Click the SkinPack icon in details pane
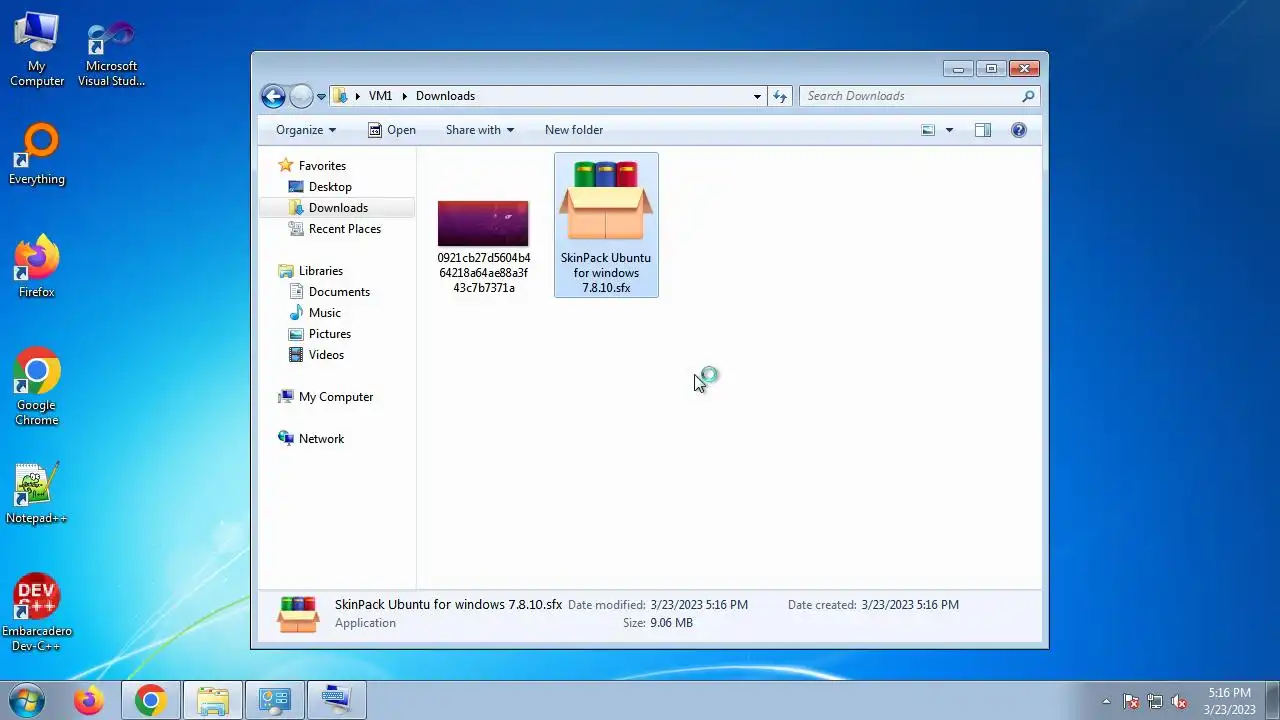Viewport: 1280px width, 720px height. (x=298, y=614)
